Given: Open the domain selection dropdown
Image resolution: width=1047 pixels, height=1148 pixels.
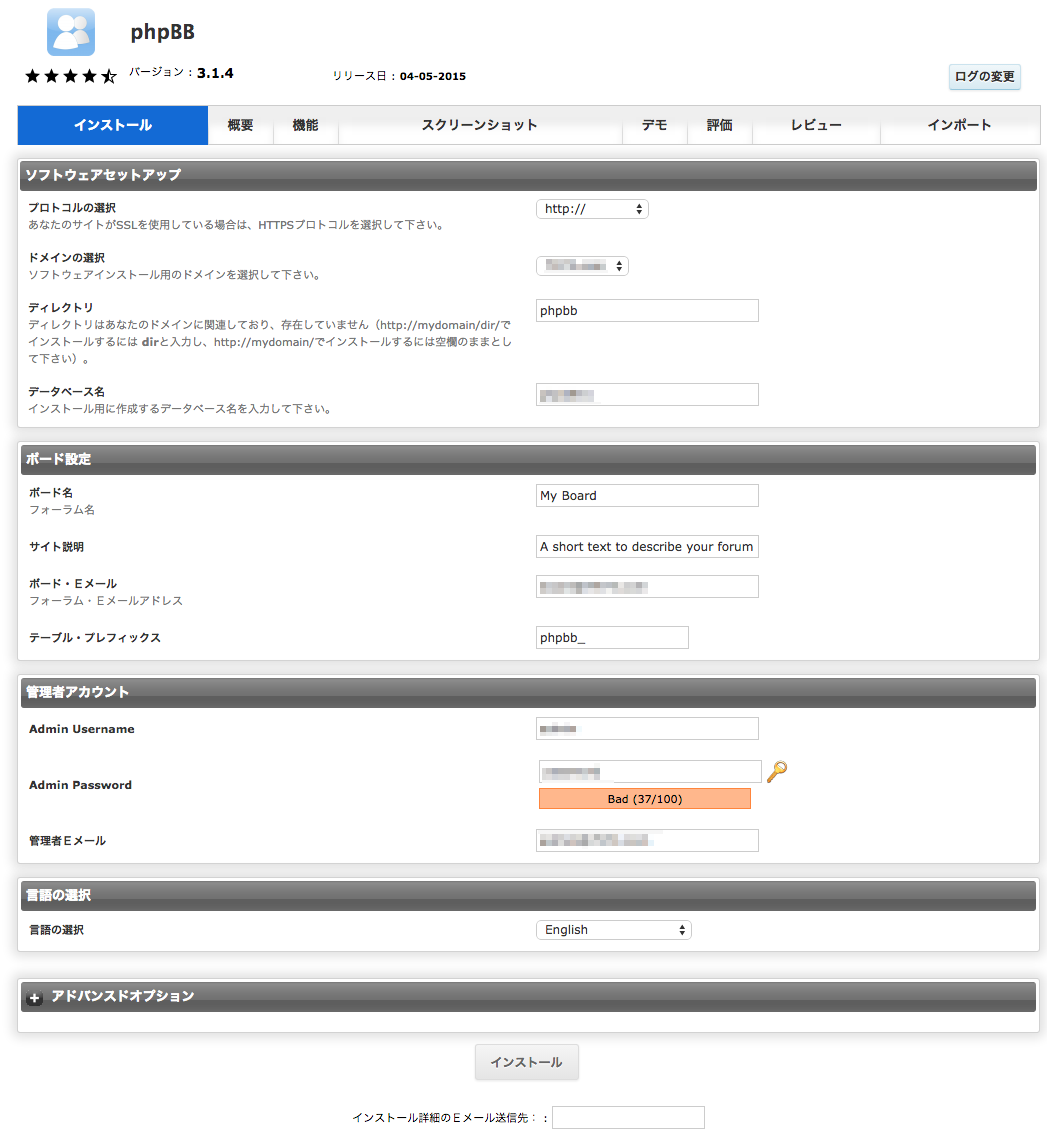Looking at the screenshot, I should 582,266.
